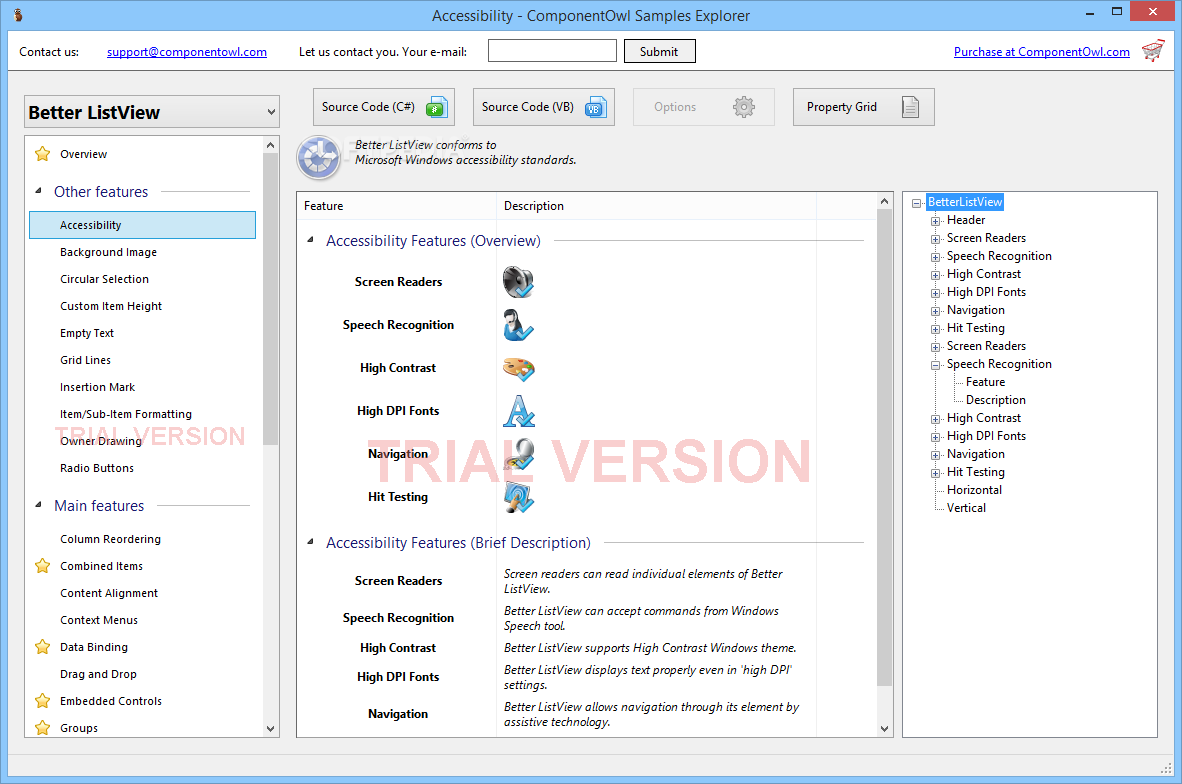Viewport: 1182px width, 784px height.
Task: Click the accessibility circular icon near the description
Action: tap(319, 157)
